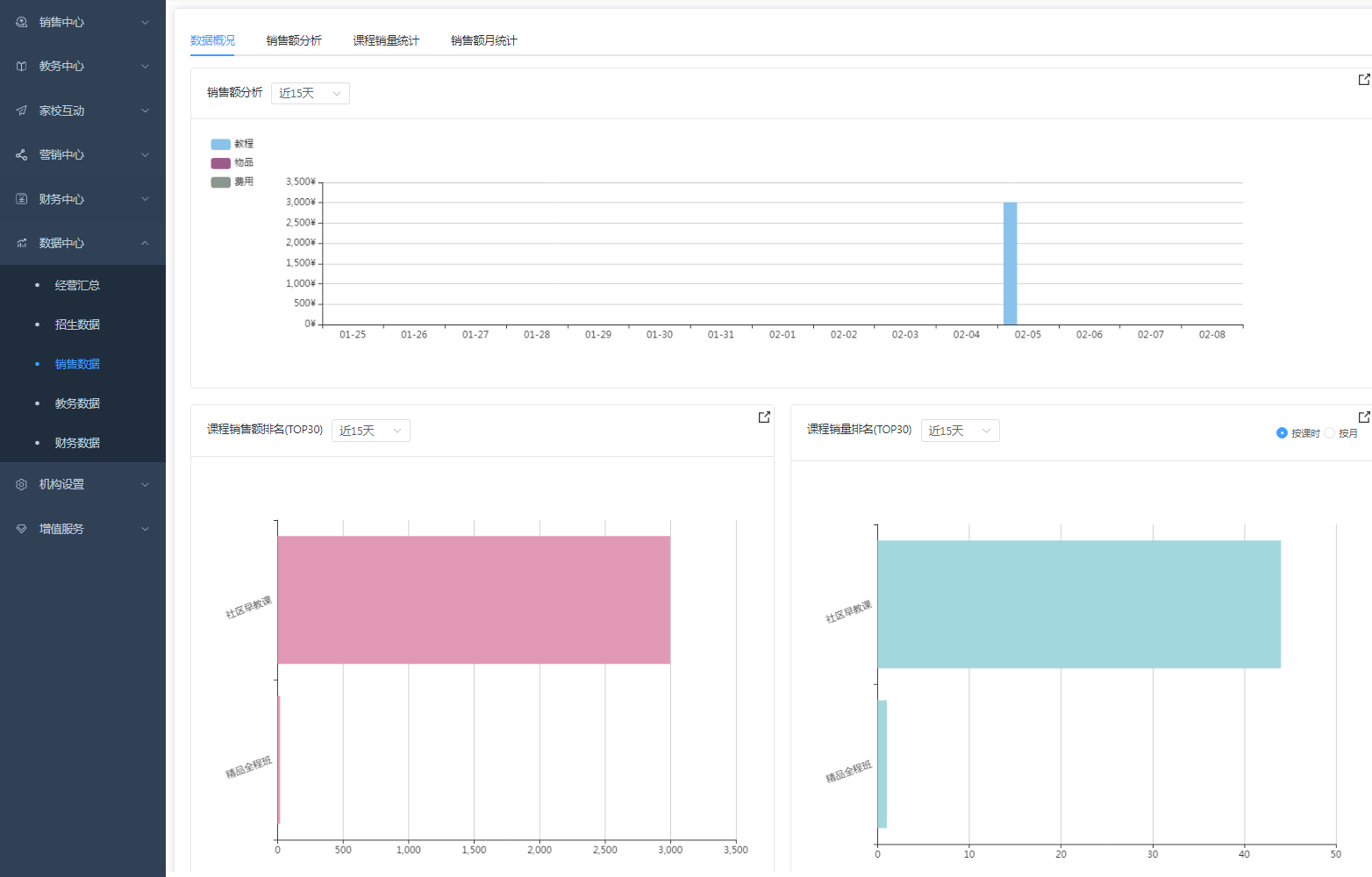Click the 财务中心 yen icon
This screenshot has width=1372, height=877.
[21, 199]
